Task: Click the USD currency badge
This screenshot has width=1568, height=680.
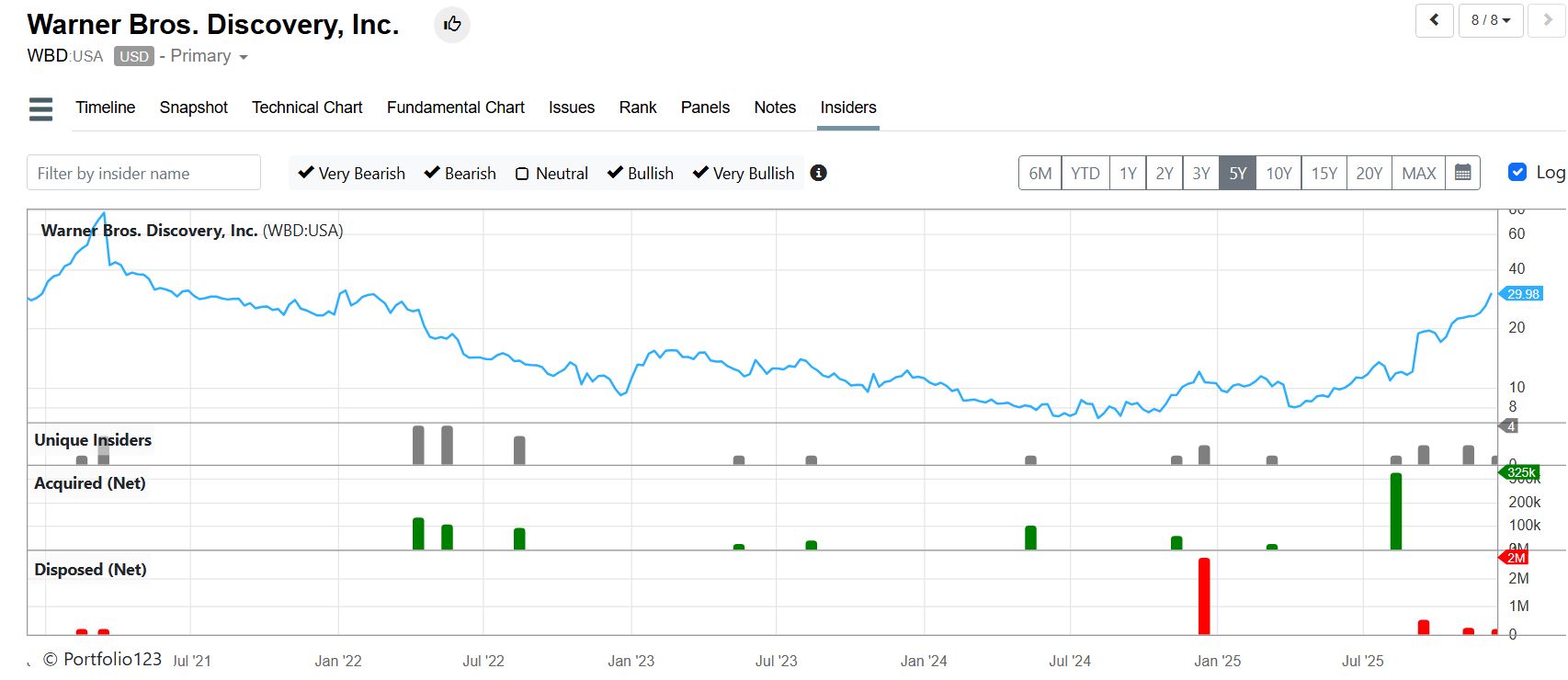Action: (x=134, y=57)
